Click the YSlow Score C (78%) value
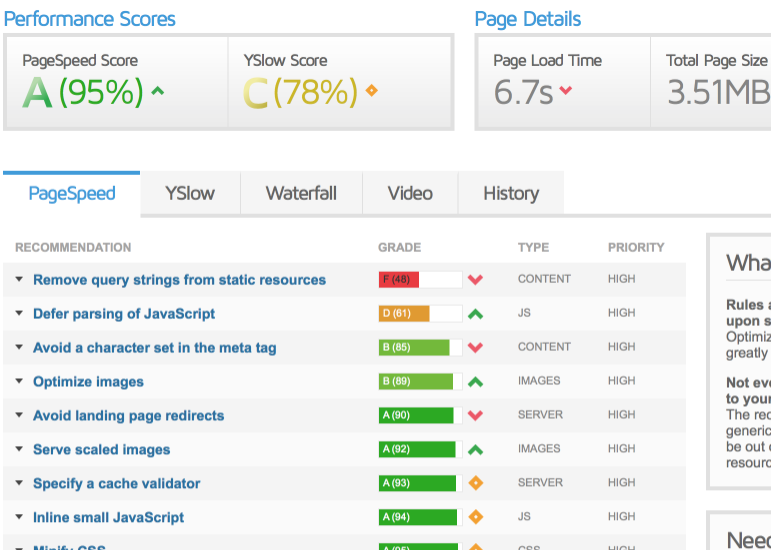Screen dimensions: 771x550 [x=300, y=92]
